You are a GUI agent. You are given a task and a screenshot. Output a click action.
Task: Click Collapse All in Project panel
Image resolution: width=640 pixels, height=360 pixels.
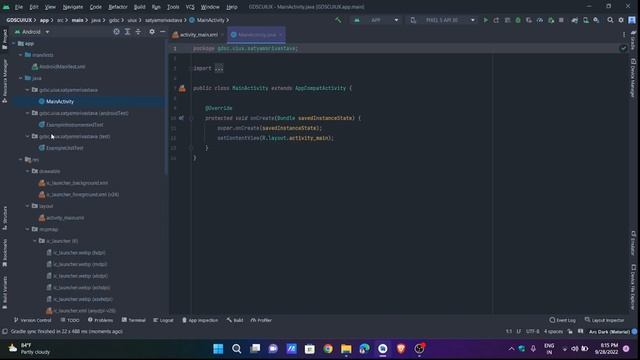(138, 32)
